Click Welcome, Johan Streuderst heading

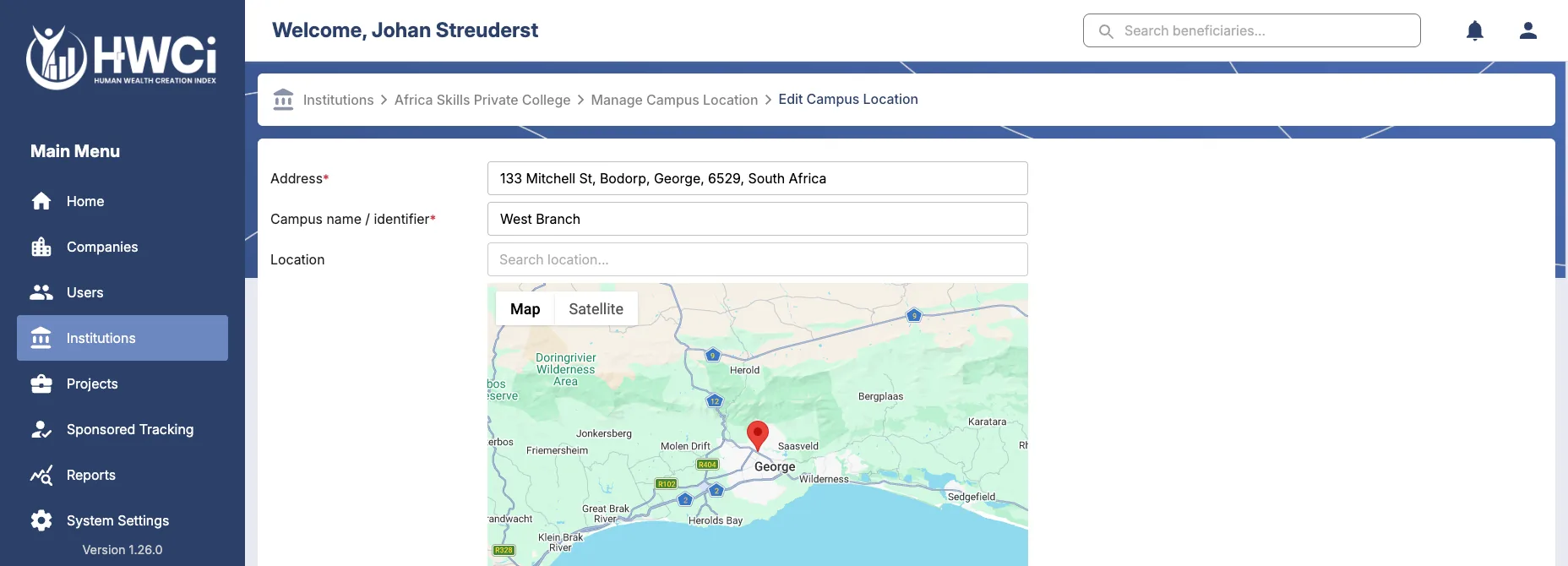click(x=405, y=30)
